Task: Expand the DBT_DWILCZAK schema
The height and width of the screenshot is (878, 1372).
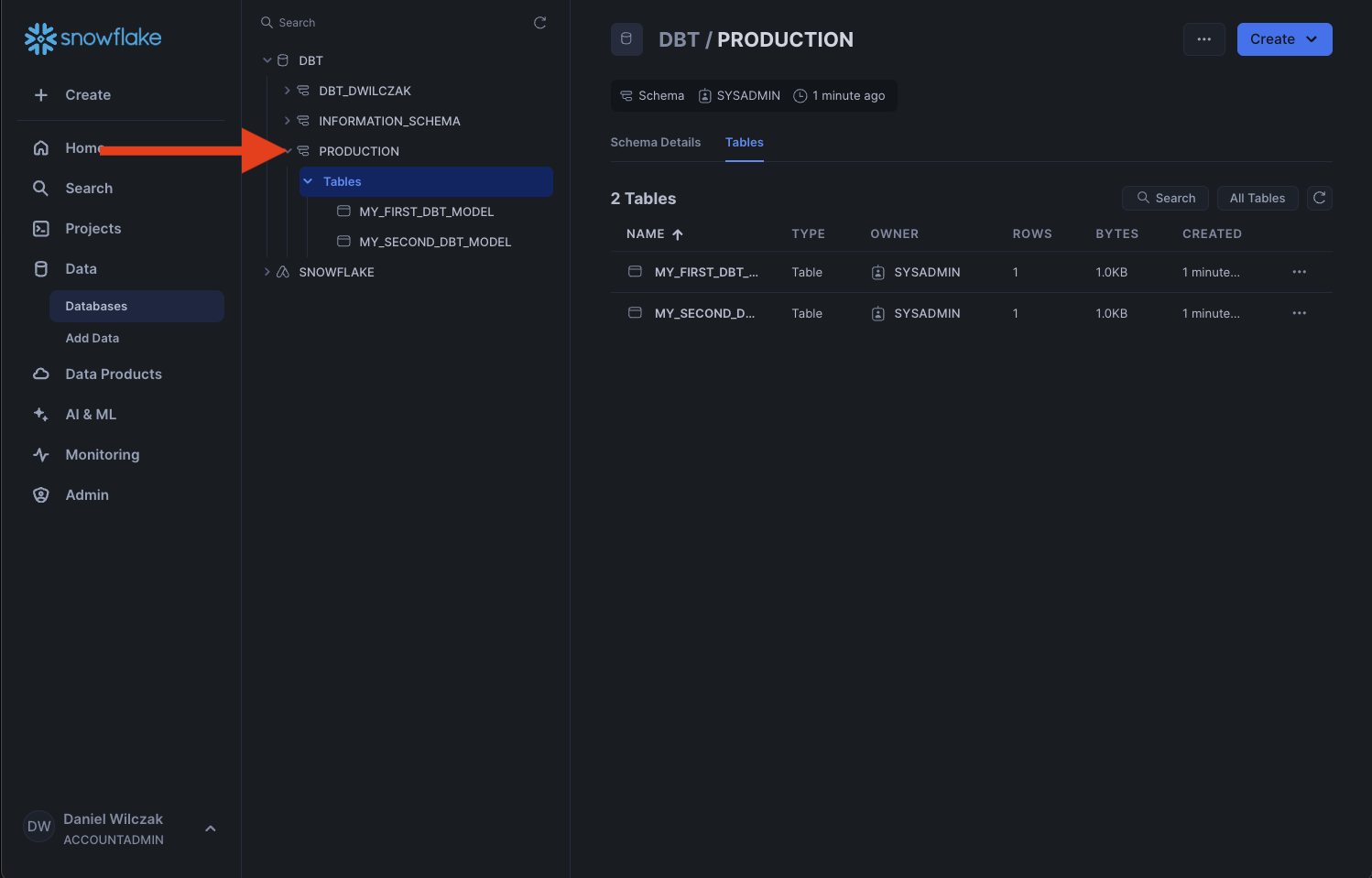Action: pos(287,91)
